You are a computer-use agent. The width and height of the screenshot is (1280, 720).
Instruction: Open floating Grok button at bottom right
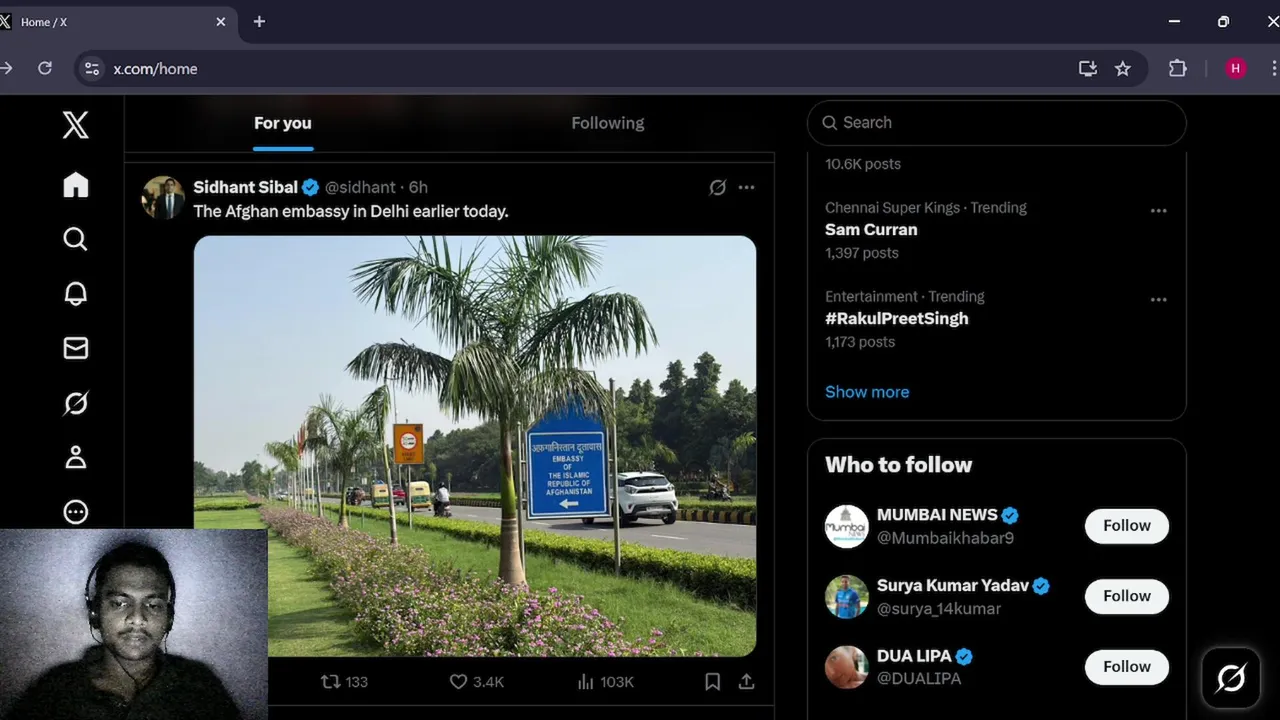1231,678
